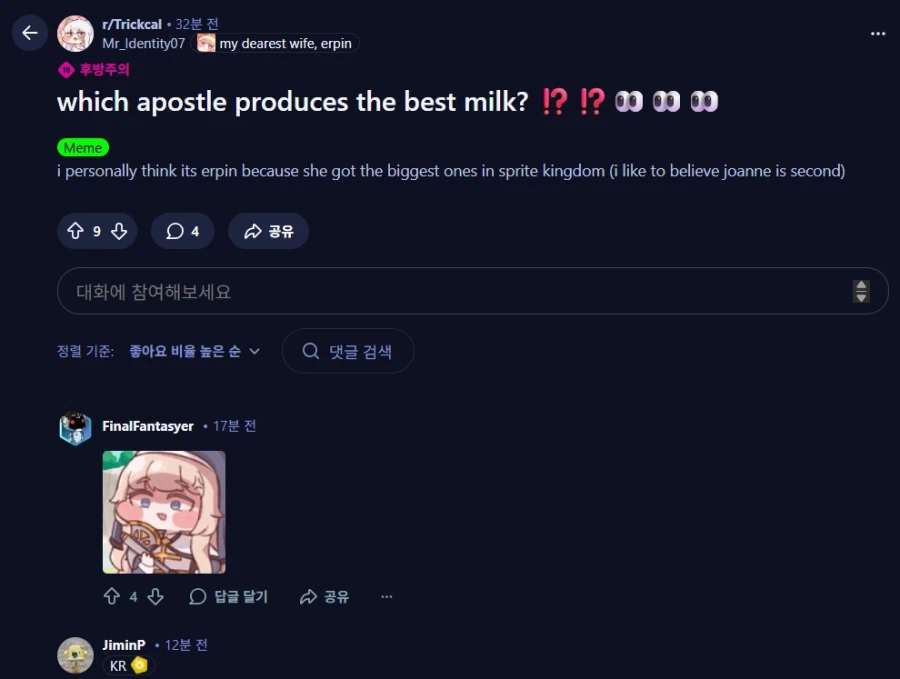
Task: Expand the 좋아요 비율 높은 순 sort dropdown
Action: [195, 351]
